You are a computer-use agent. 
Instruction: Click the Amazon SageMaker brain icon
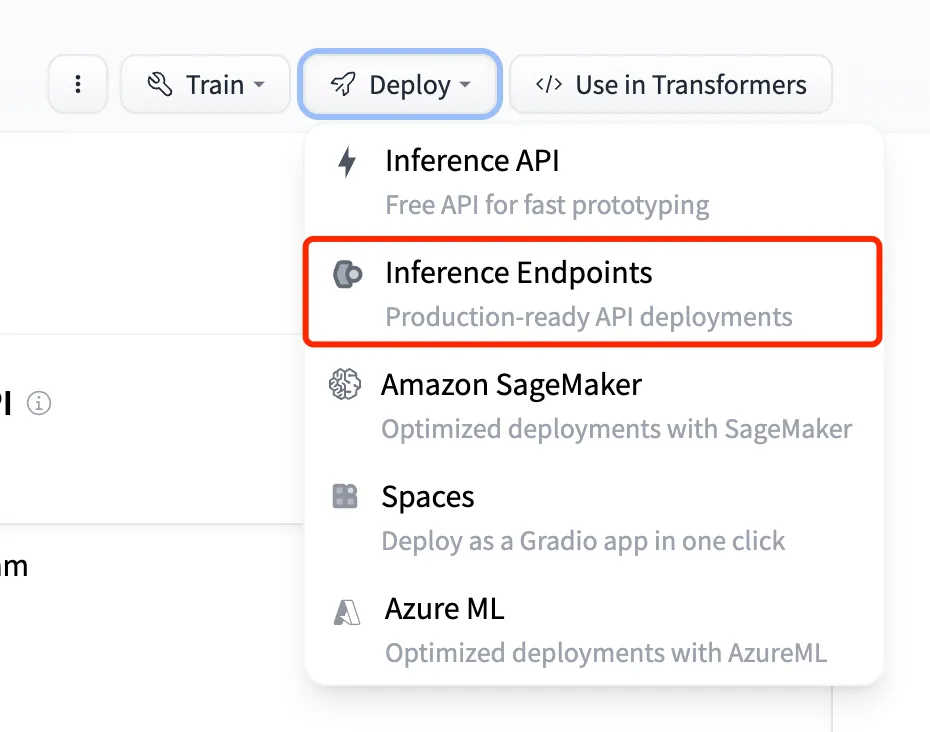point(345,384)
